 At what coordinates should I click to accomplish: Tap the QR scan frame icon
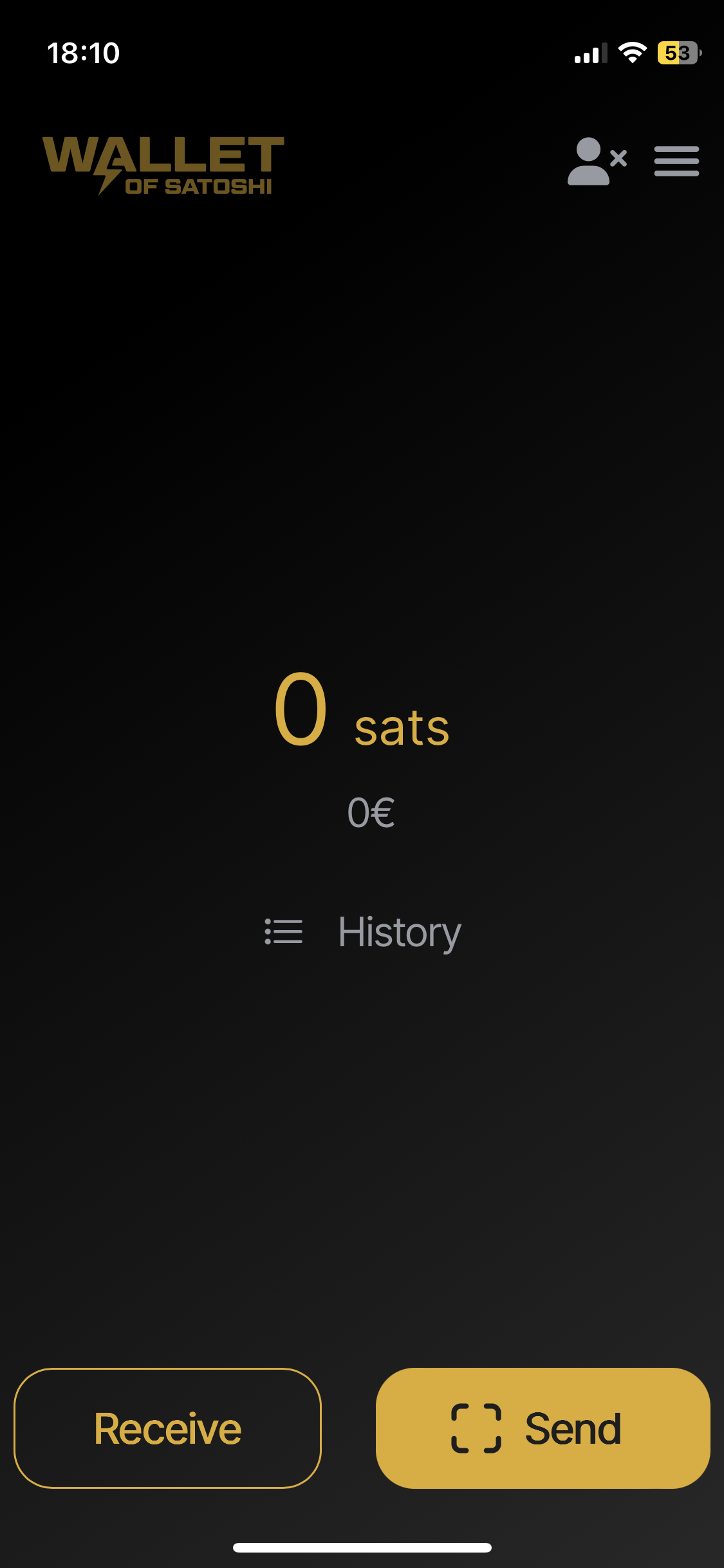(476, 1428)
